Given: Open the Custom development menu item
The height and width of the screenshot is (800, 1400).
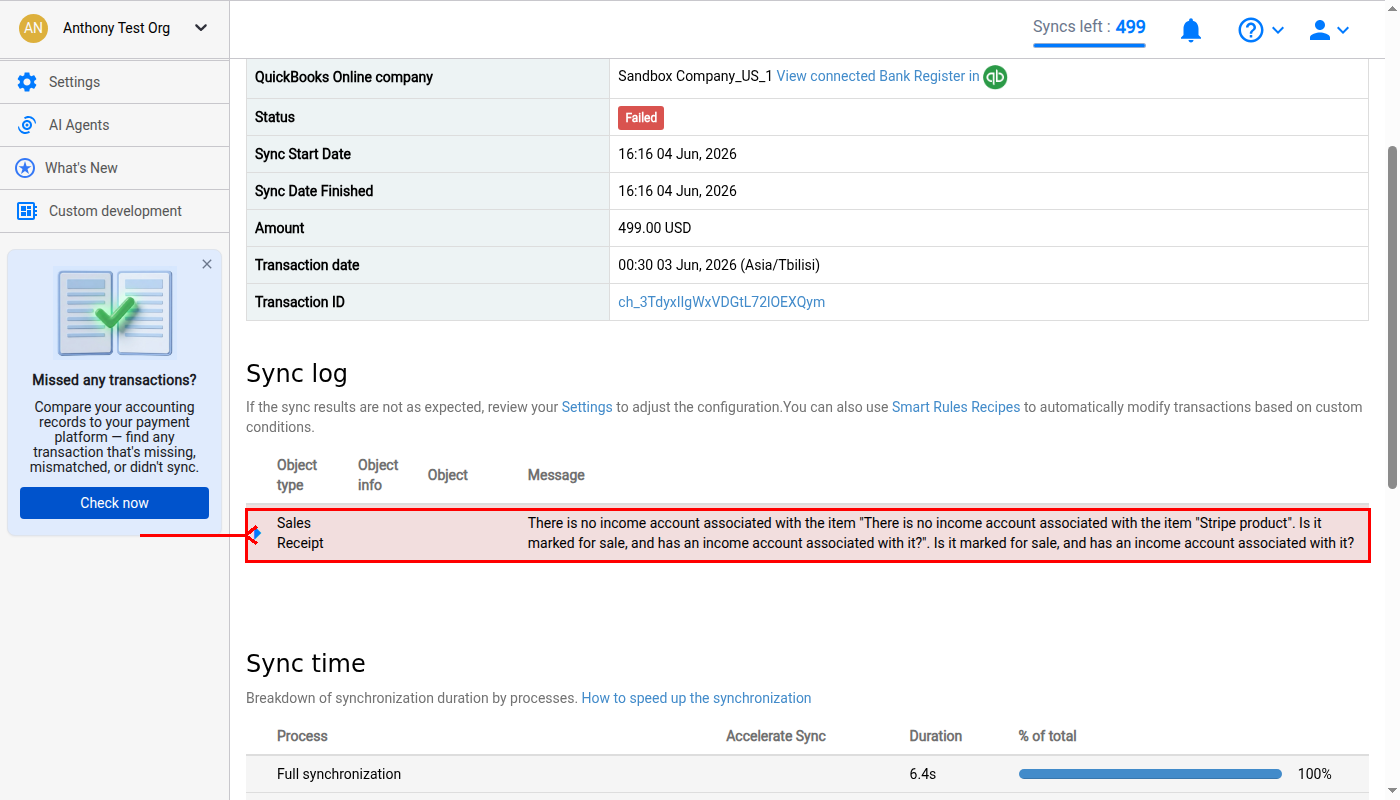Looking at the screenshot, I should click(115, 211).
